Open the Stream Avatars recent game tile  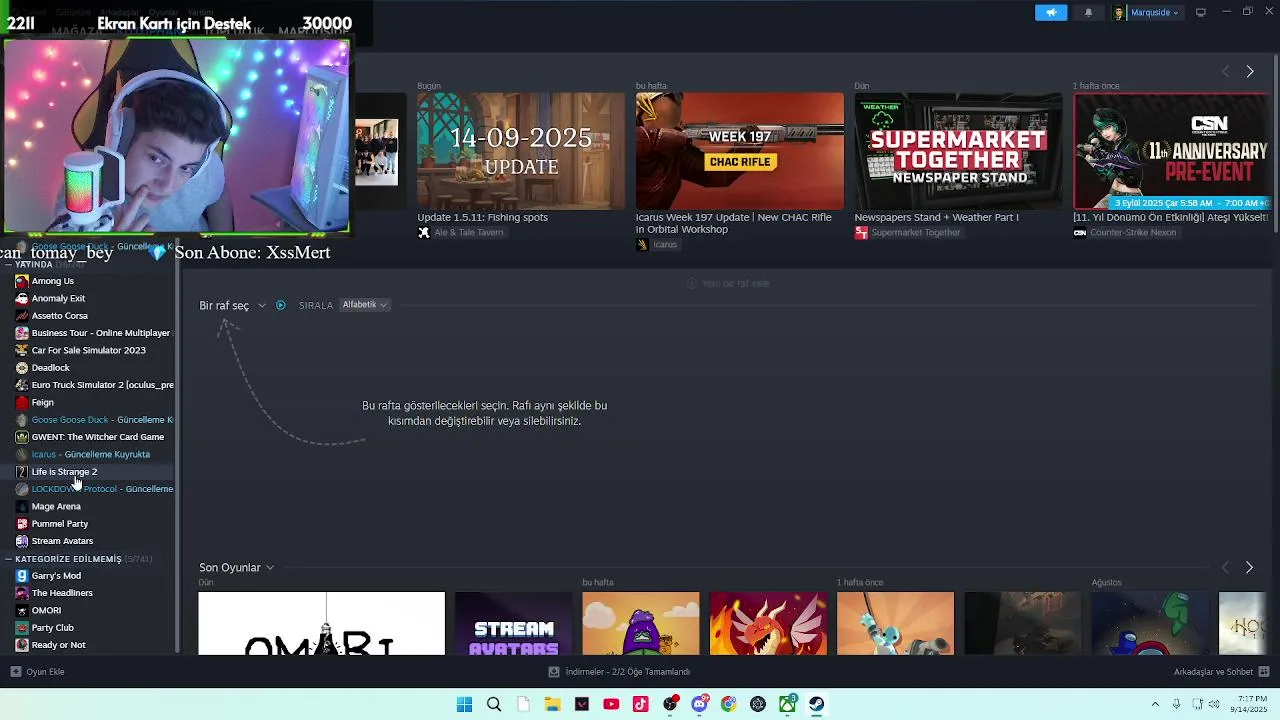point(513,623)
